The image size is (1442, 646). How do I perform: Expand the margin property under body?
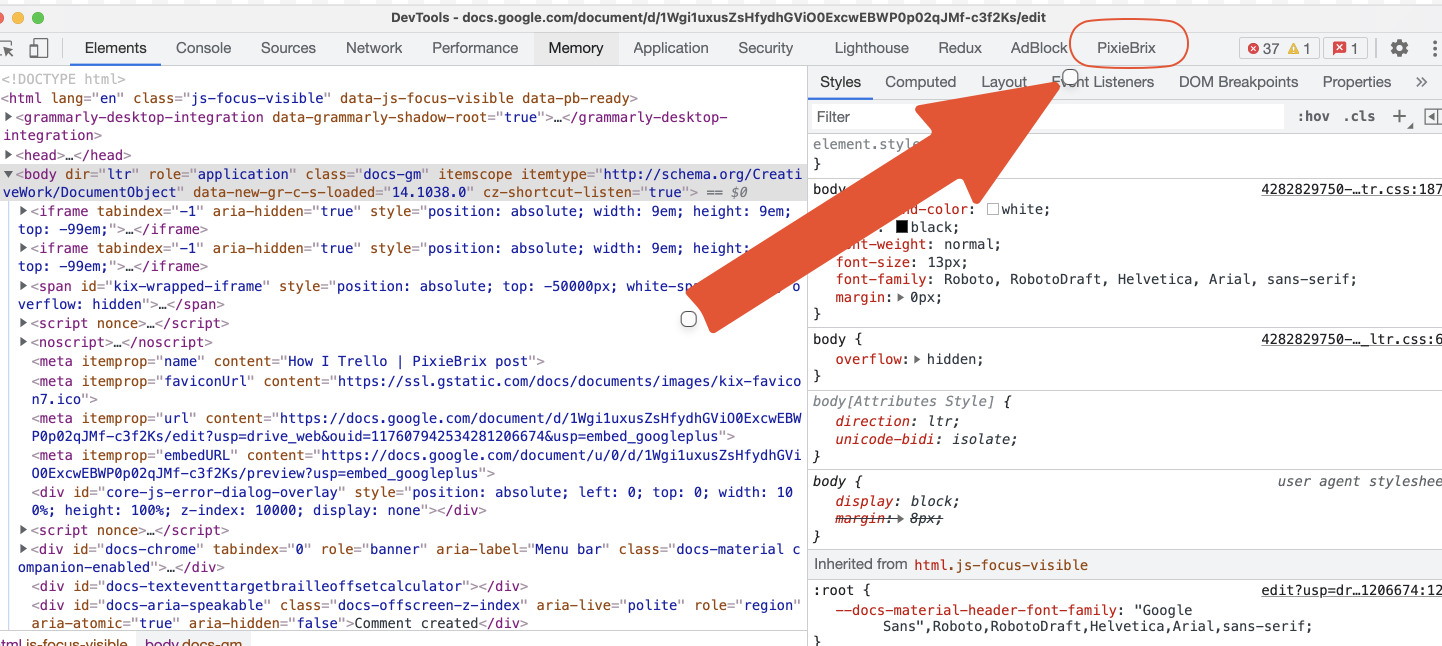pos(901,296)
